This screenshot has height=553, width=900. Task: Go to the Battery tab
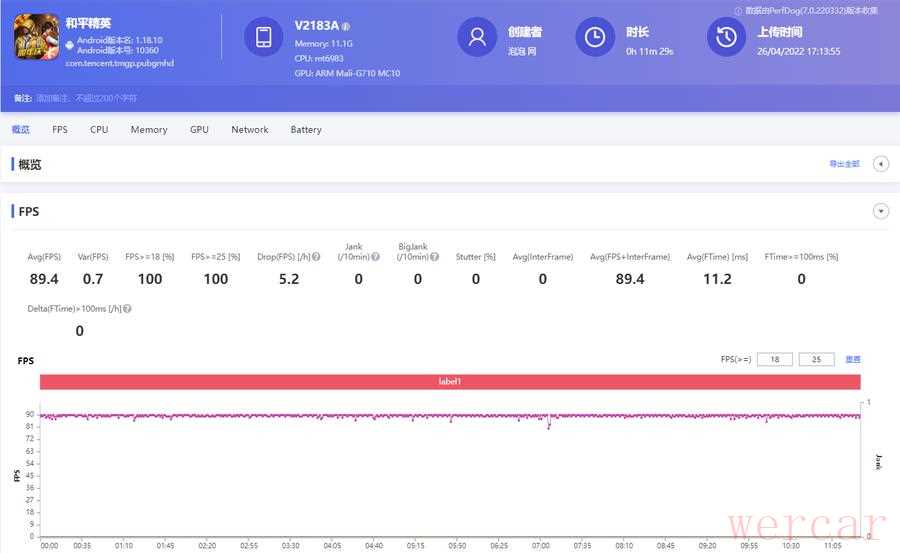click(306, 130)
